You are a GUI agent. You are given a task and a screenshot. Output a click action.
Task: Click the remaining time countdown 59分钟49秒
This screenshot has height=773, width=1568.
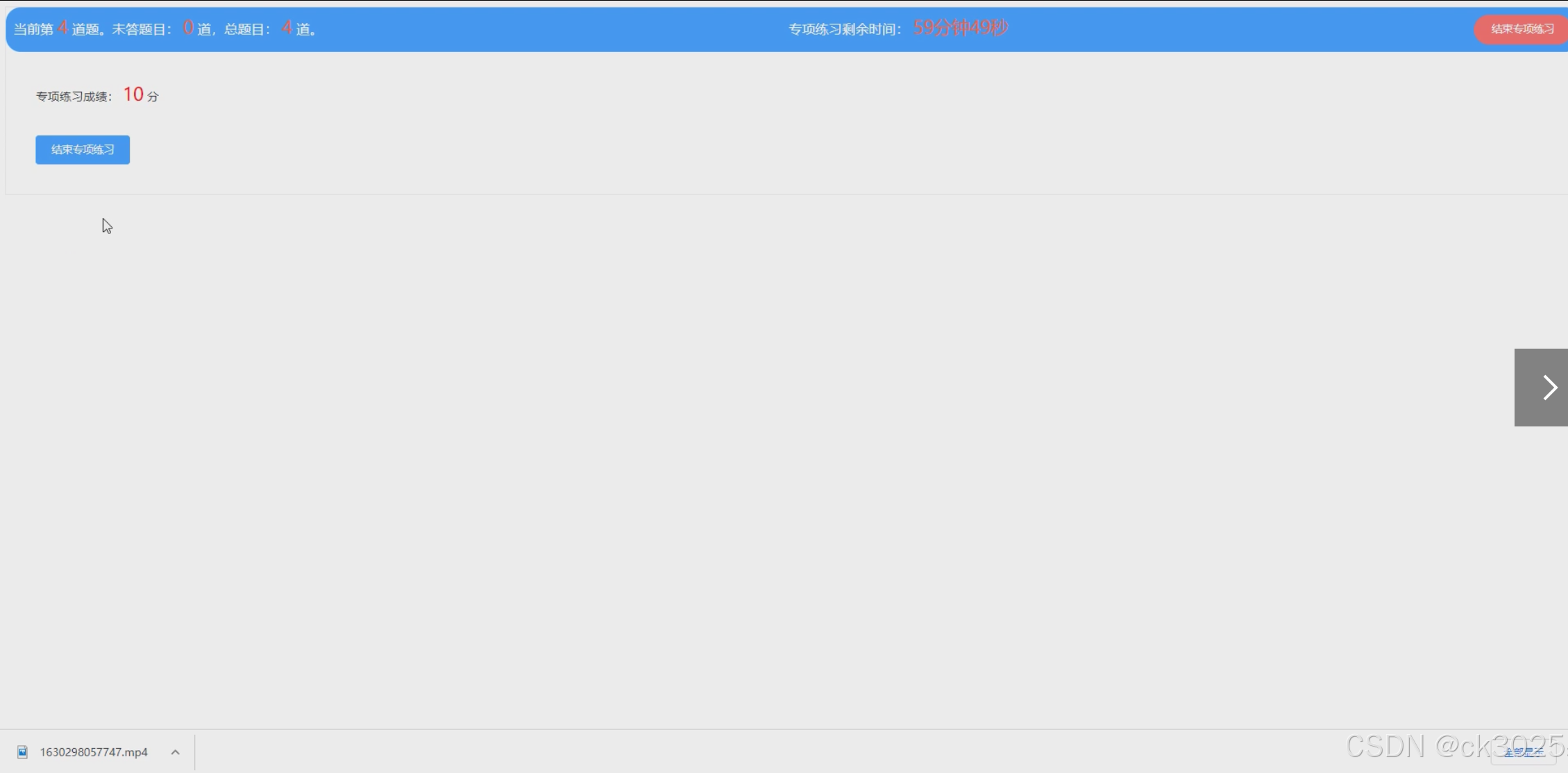(x=961, y=28)
